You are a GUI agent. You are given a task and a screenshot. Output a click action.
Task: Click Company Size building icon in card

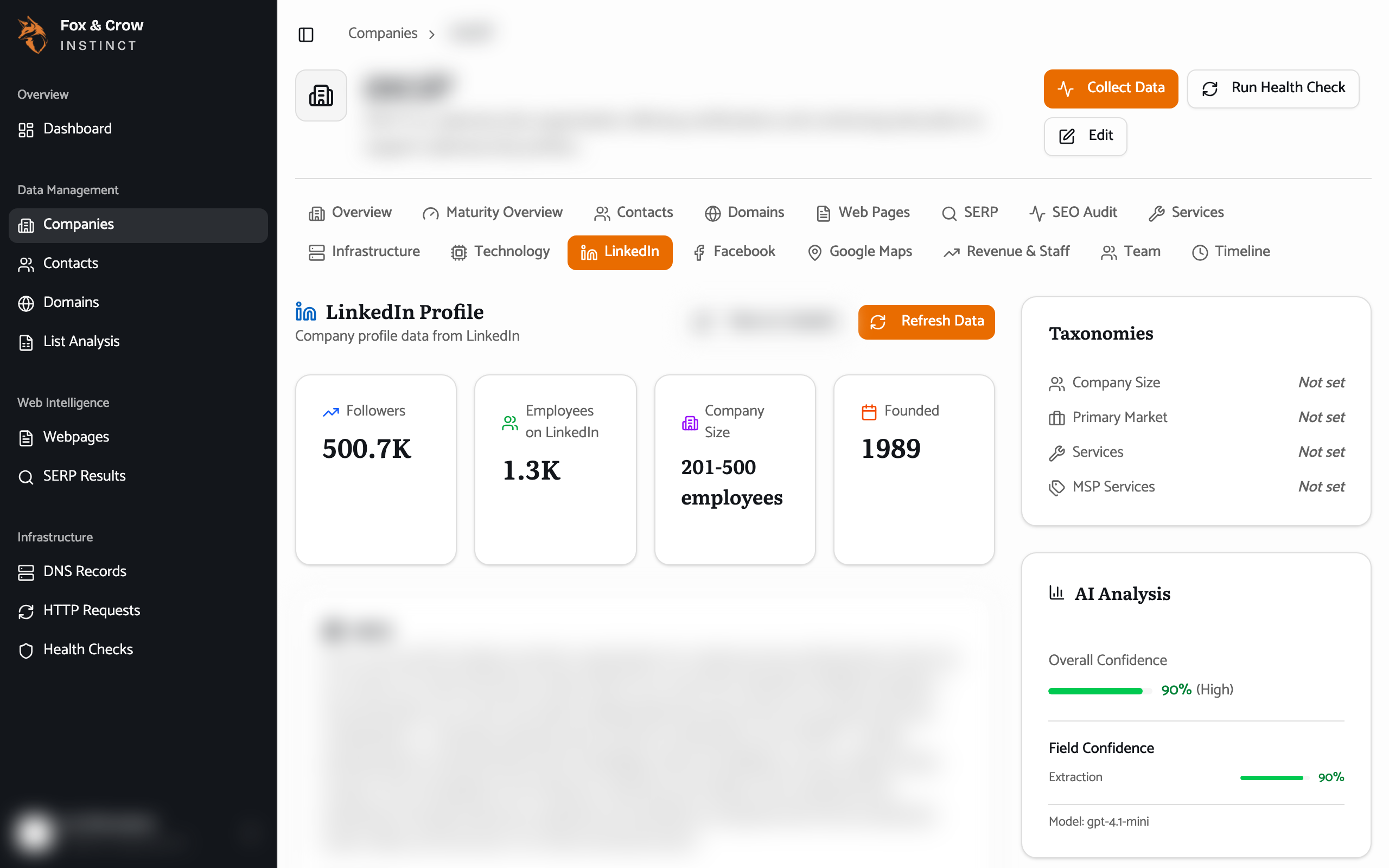pos(689,423)
